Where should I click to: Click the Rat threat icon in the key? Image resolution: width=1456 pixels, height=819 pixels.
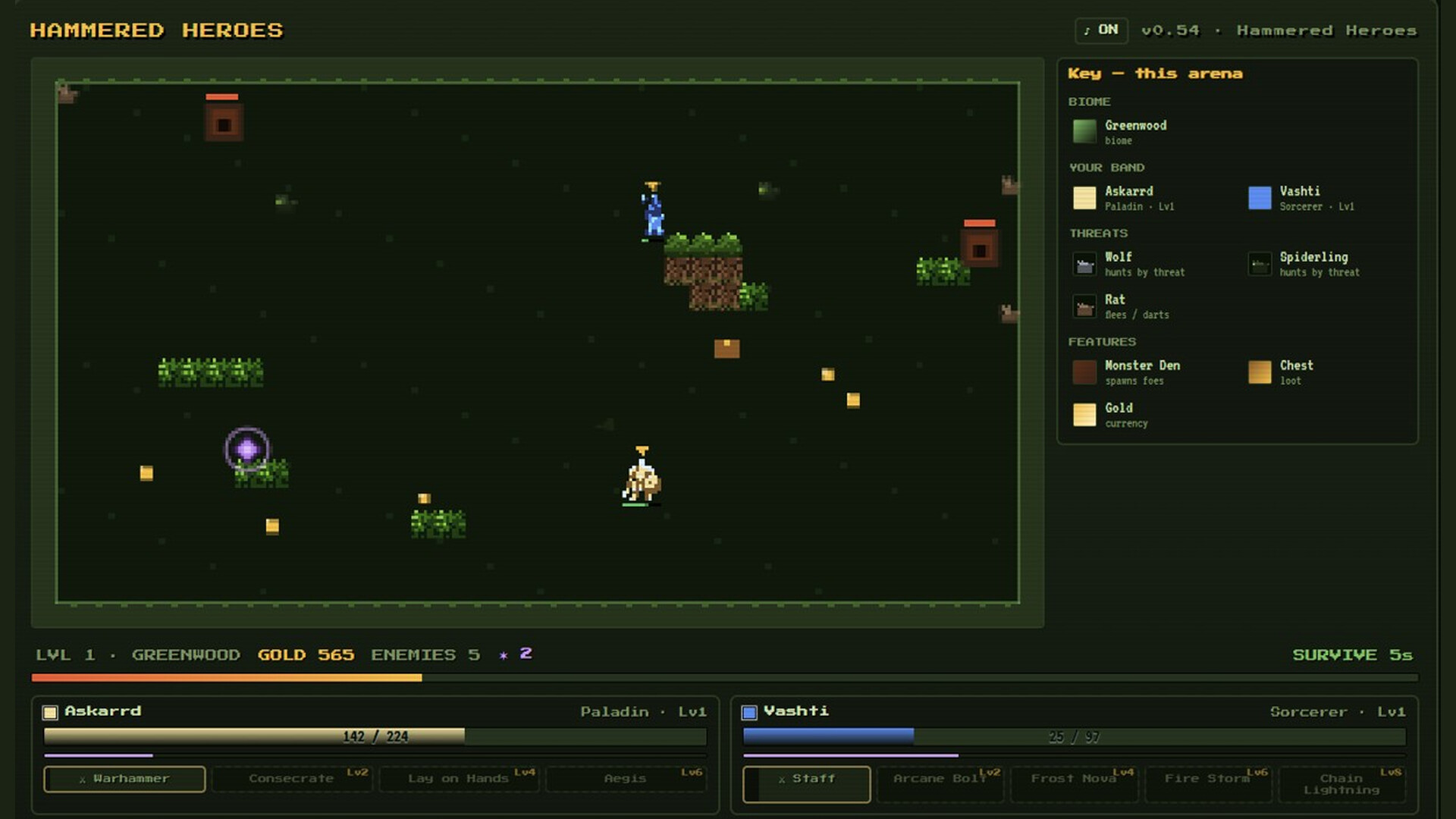coord(1084,306)
